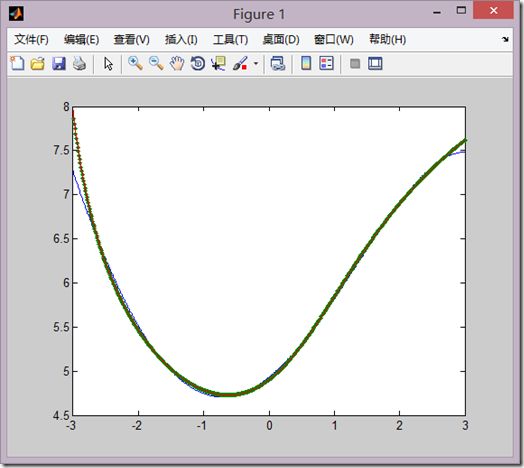
Task: Close the Figure 1 window
Action: 493,10
